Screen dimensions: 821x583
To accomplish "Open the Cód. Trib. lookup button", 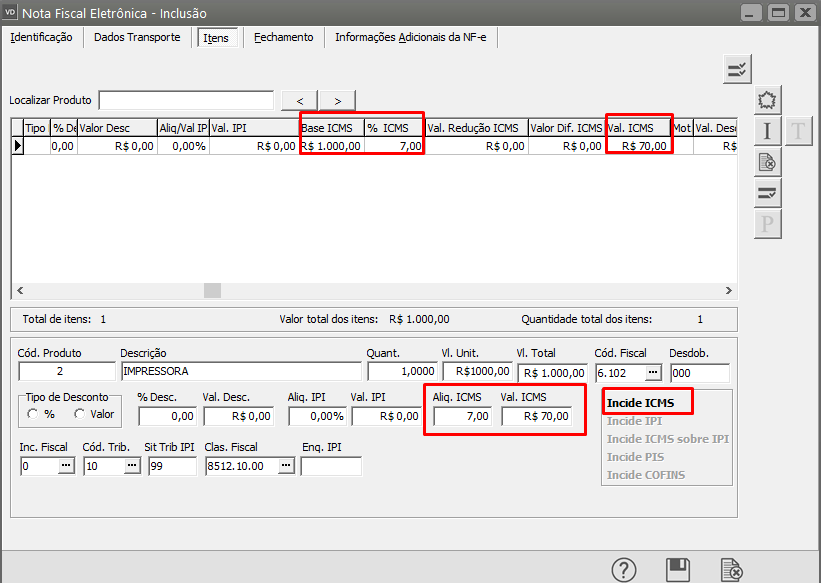I will pyautogui.click(x=130, y=466).
